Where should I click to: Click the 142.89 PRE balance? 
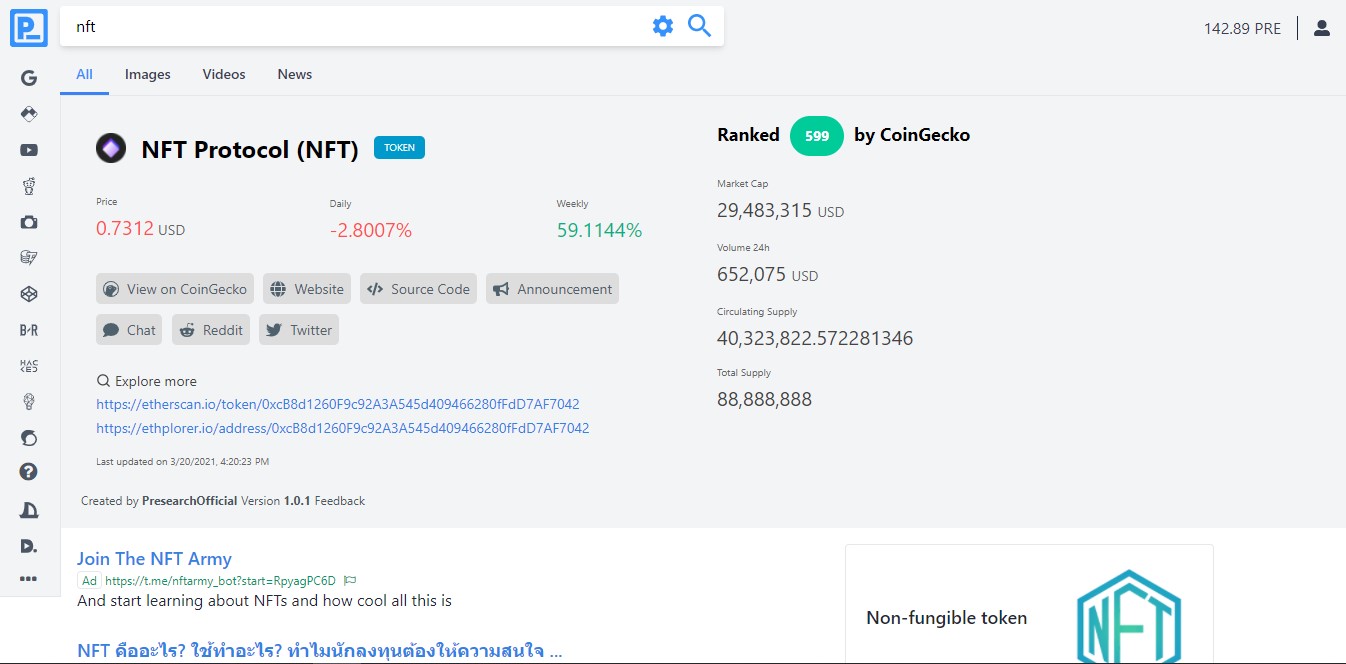1242,28
